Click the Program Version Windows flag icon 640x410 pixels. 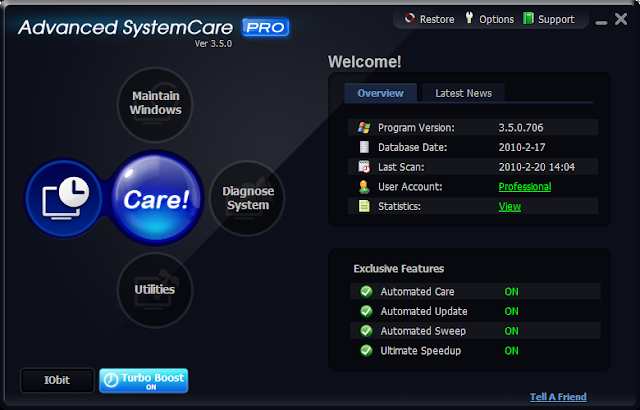pos(364,128)
